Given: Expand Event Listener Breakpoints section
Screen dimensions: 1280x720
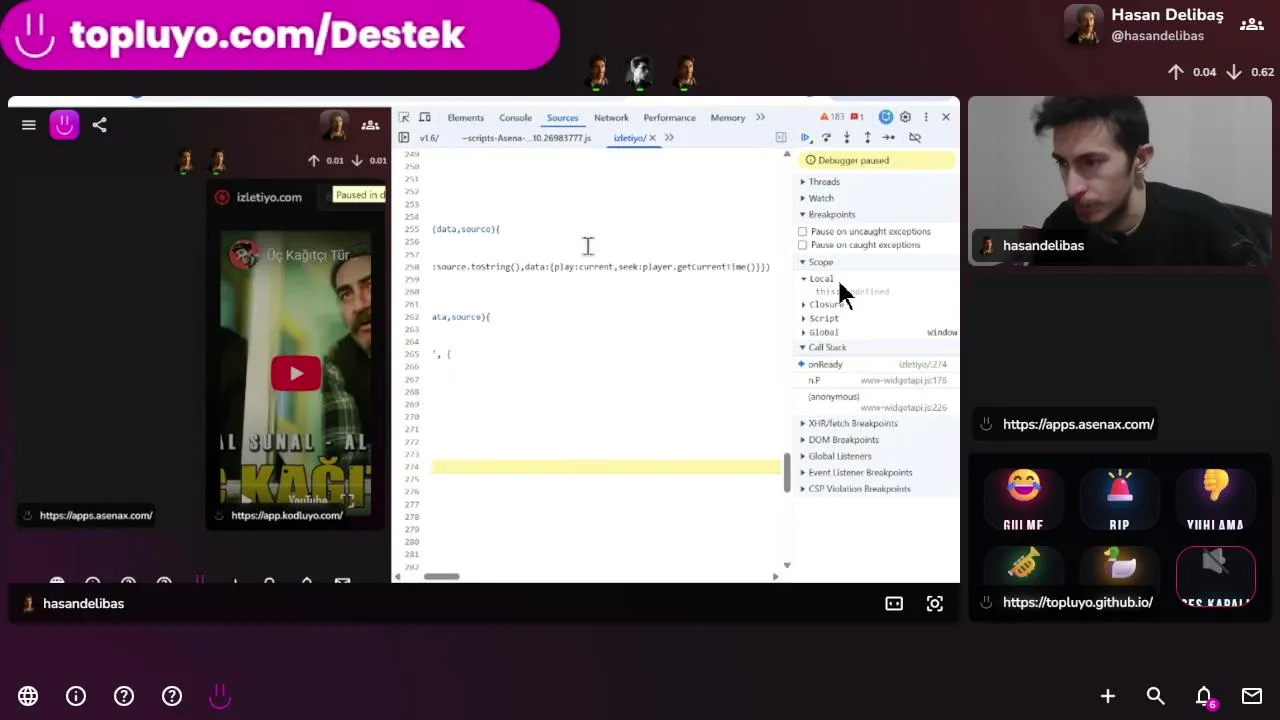Looking at the screenshot, I should pos(860,472).
